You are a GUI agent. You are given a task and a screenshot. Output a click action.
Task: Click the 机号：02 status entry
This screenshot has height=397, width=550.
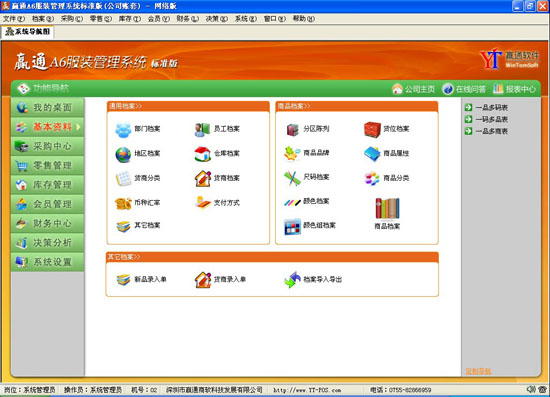point(144,390)
